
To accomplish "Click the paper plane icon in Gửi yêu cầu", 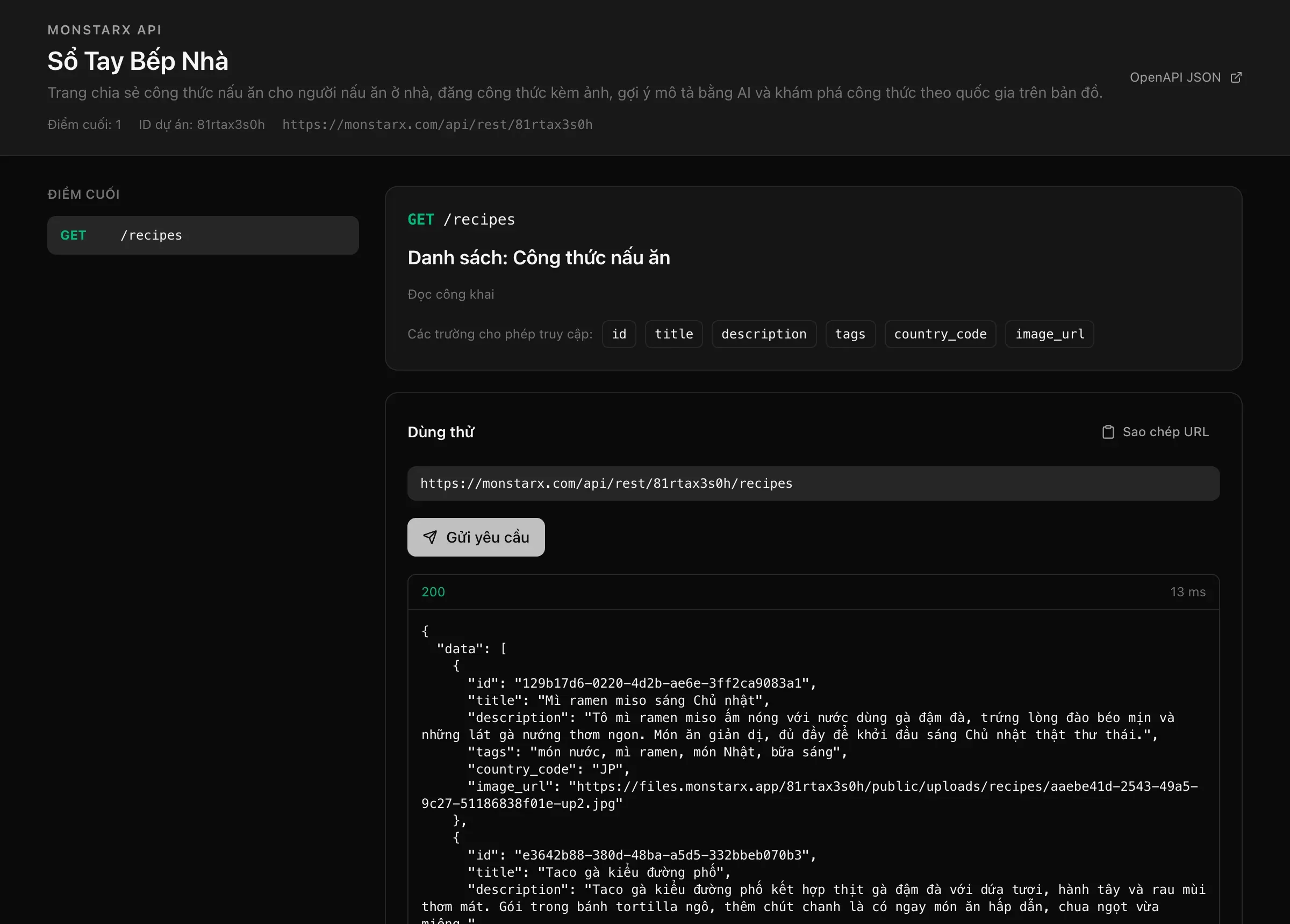I will click(x=431, y=537).
